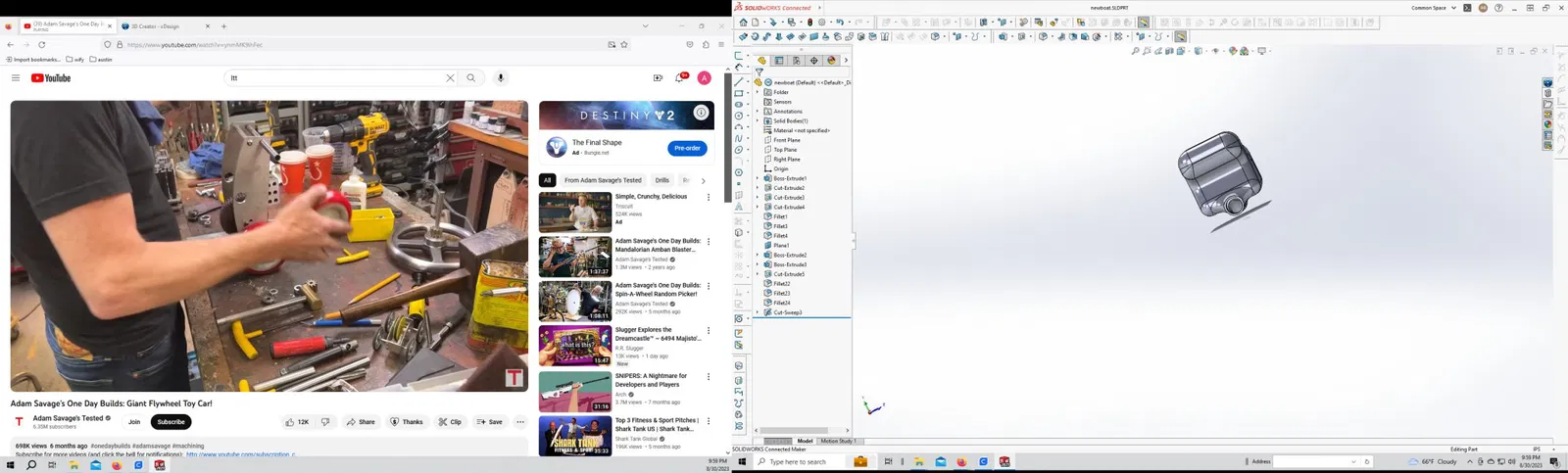Click the YouTube voice search microphone
The height and width of the screenshot is (473, 1568).
tap(501, 78)
